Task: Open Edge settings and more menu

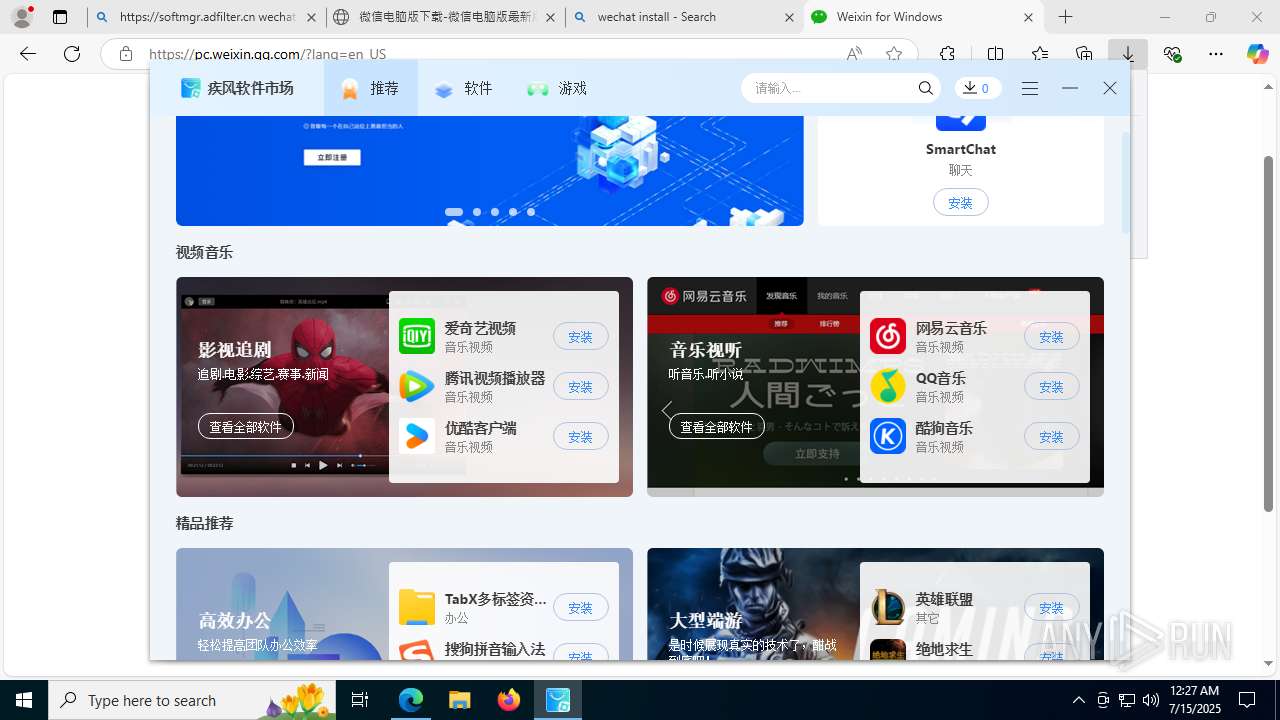Action: (x=1216, y=54)
